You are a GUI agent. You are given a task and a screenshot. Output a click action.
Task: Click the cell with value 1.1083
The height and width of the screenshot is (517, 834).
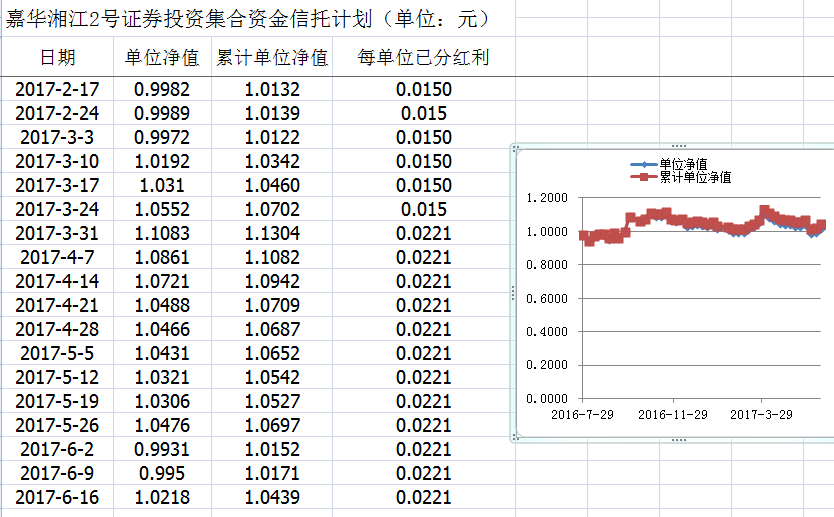pyautogui.click(x=162, y=233)
